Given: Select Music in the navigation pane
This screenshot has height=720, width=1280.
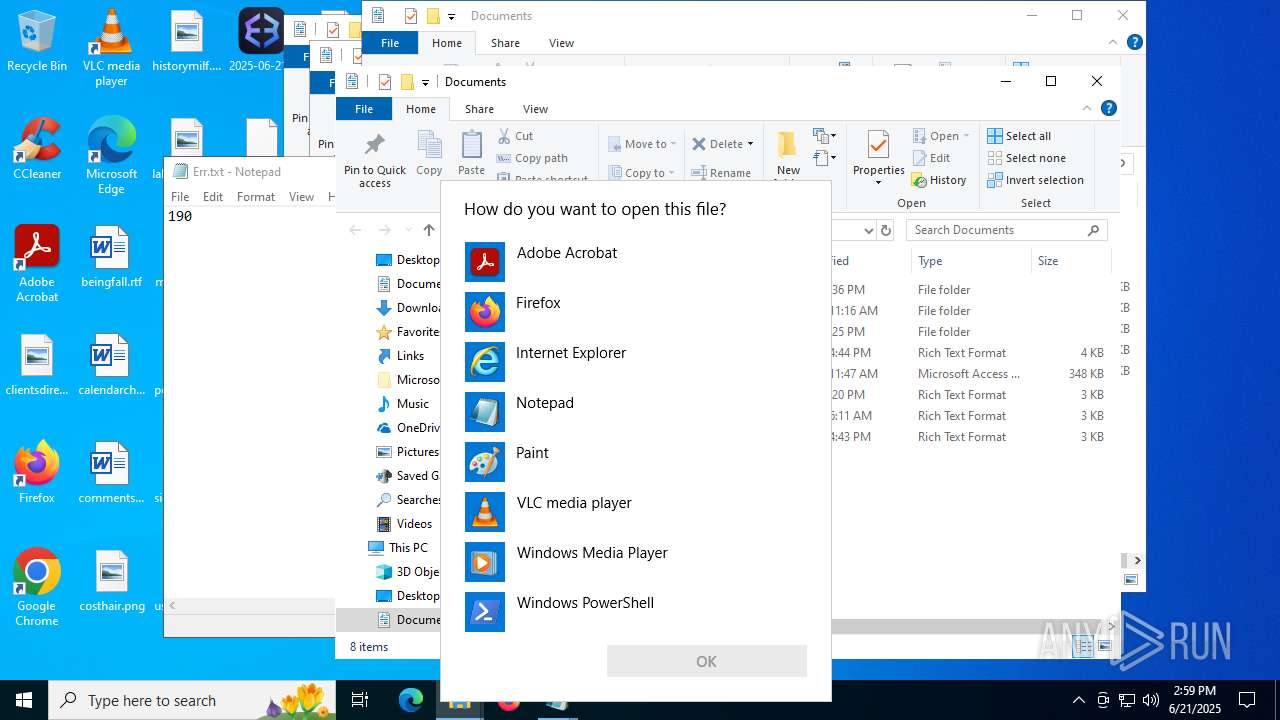Looking at the screenshot, I should (x=403, y=404).
